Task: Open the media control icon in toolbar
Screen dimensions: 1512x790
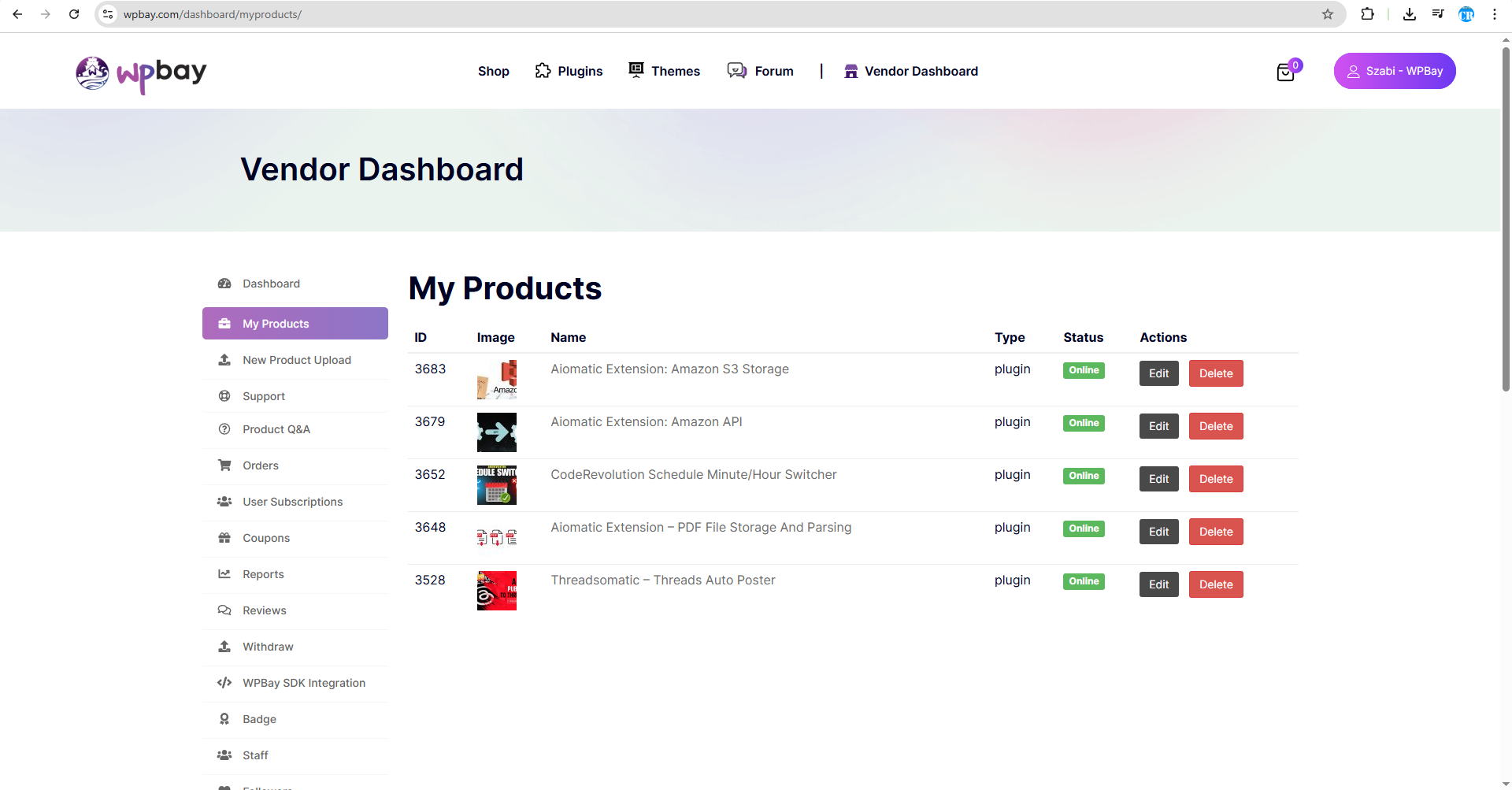Action: click(x=1438, y=14)
